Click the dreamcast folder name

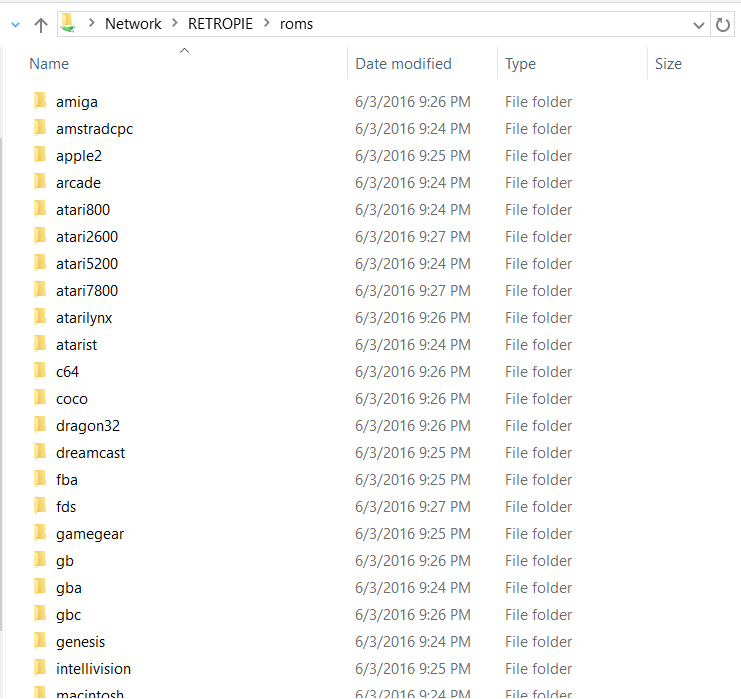tap(91, 453)
